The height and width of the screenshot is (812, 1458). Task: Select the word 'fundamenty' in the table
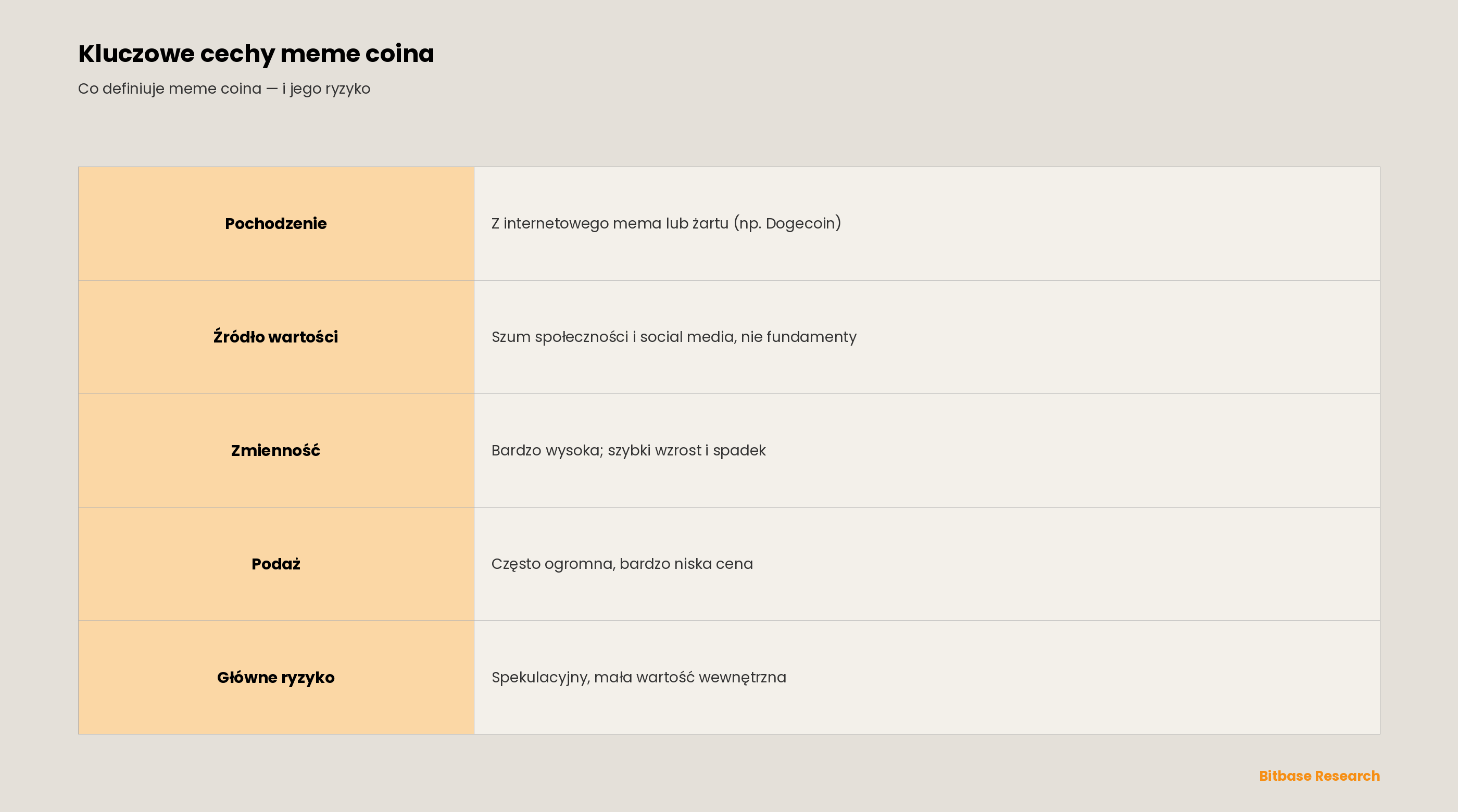(x=811, y=337)
